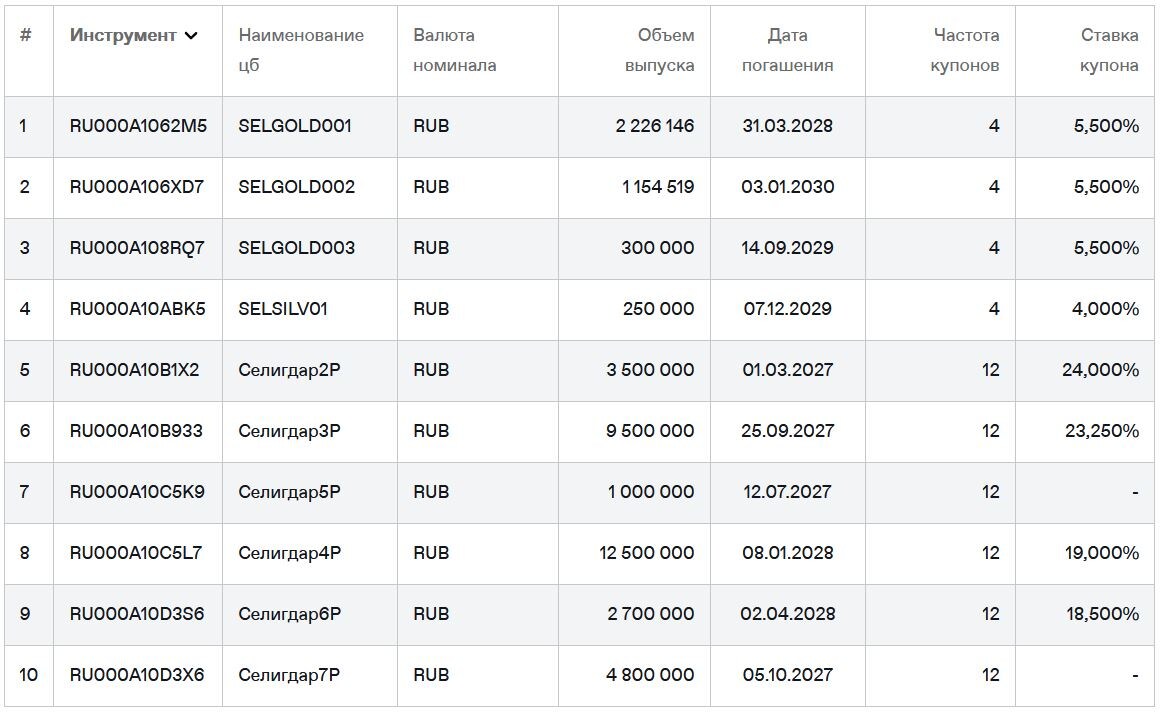This screenshot has height=712, width=1160.
Task: Click the Наименование цб column header
Action: (301, 50)
